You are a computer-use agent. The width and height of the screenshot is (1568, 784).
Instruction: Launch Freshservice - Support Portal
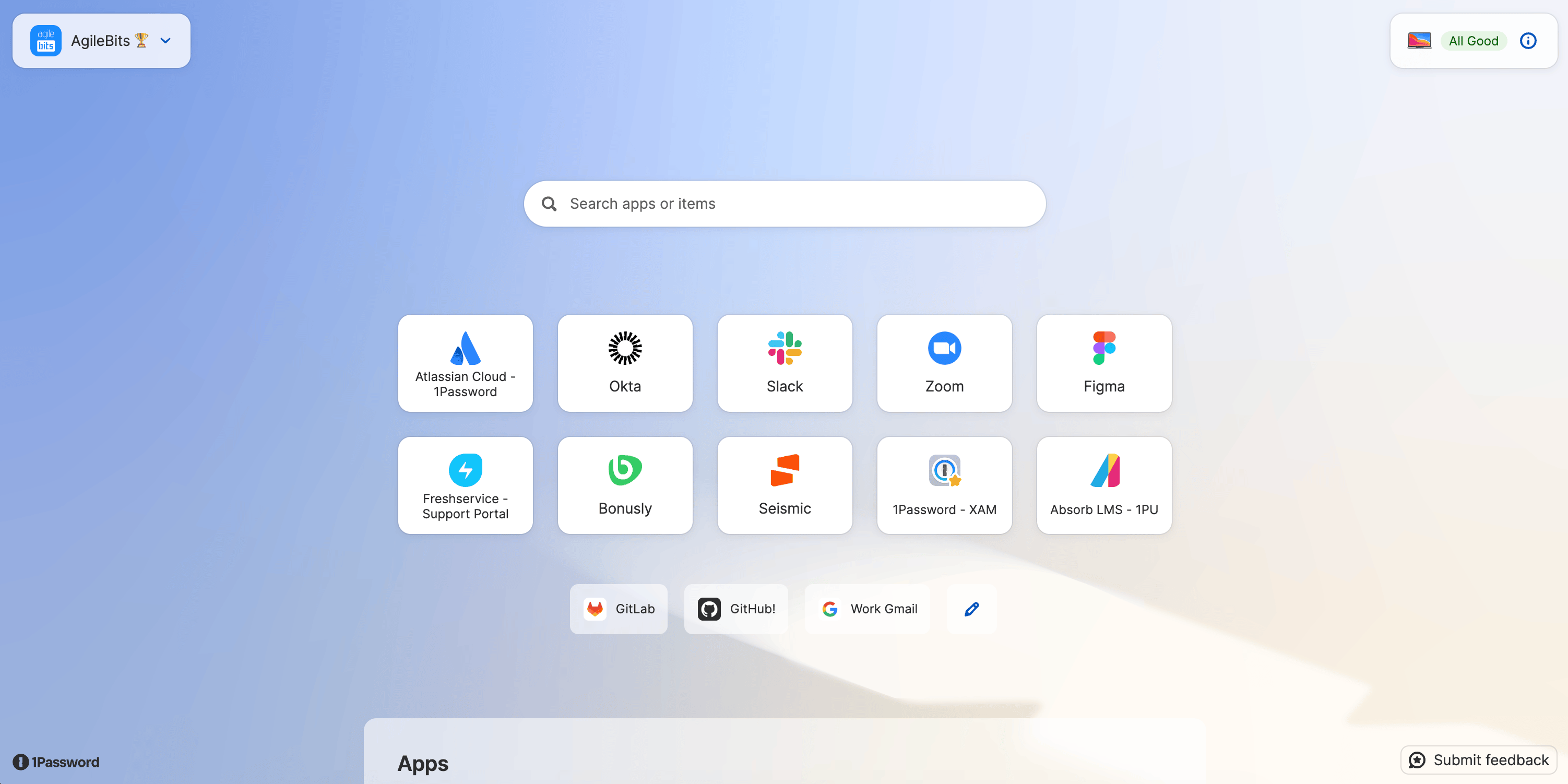465,485
